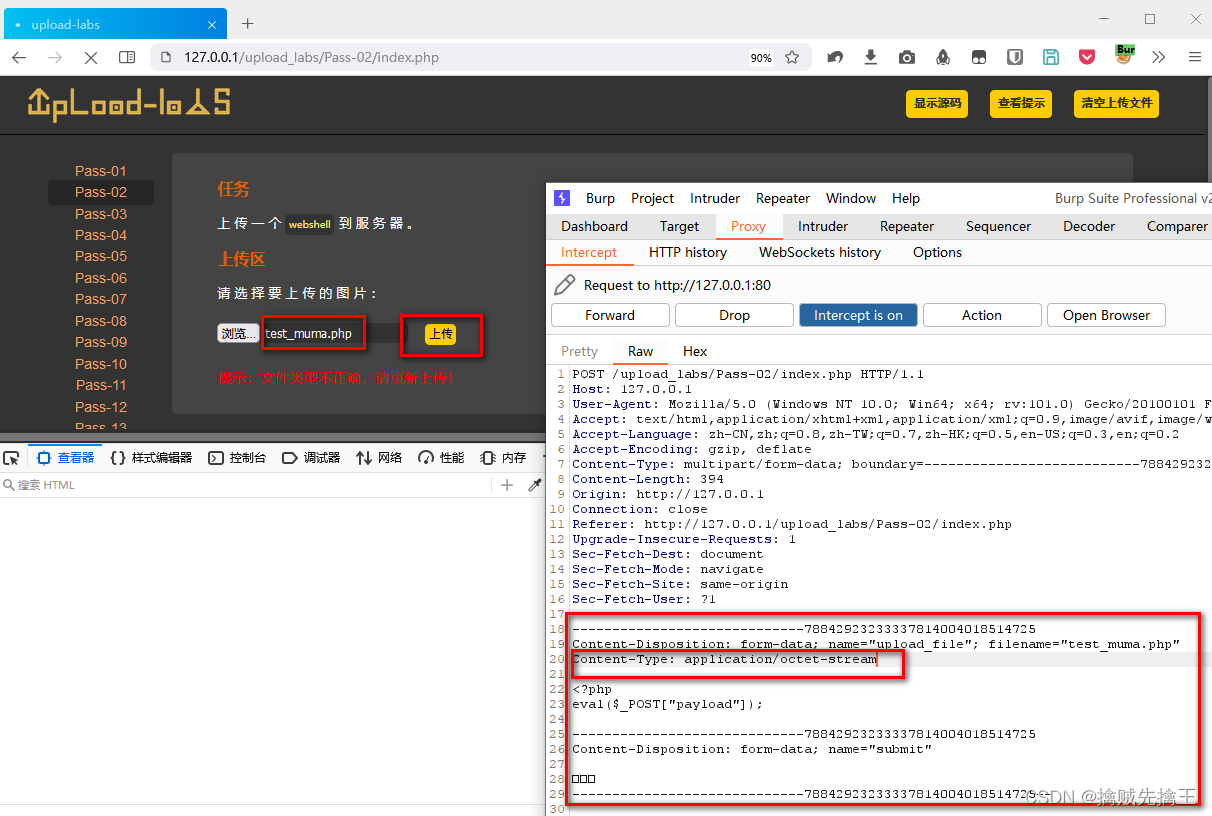This screenshot has width=1212, height=816.
Task: Switch request view to Hex
Action: (x=695, y=351)
